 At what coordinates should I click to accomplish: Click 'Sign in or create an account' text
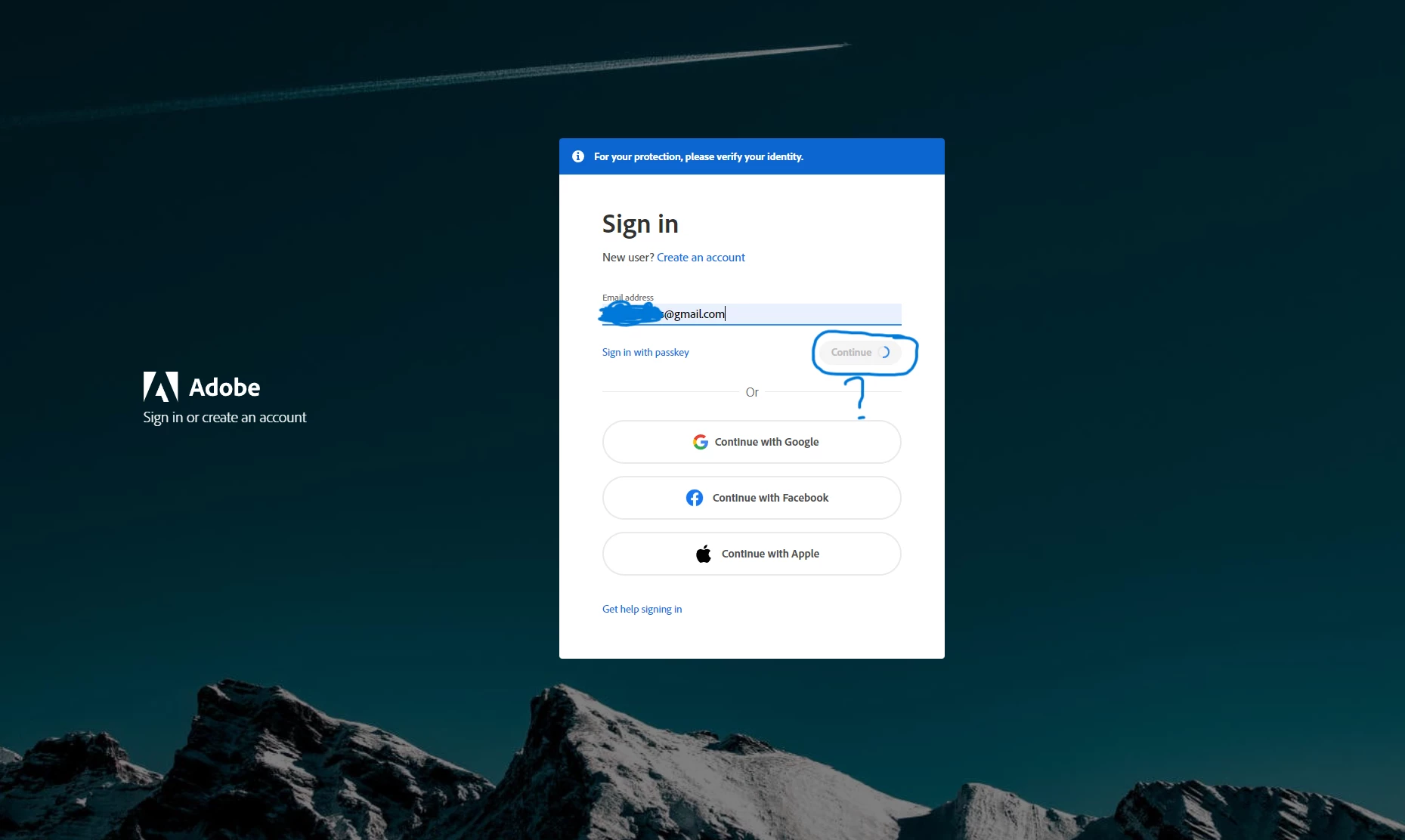(x=224, y=418)
